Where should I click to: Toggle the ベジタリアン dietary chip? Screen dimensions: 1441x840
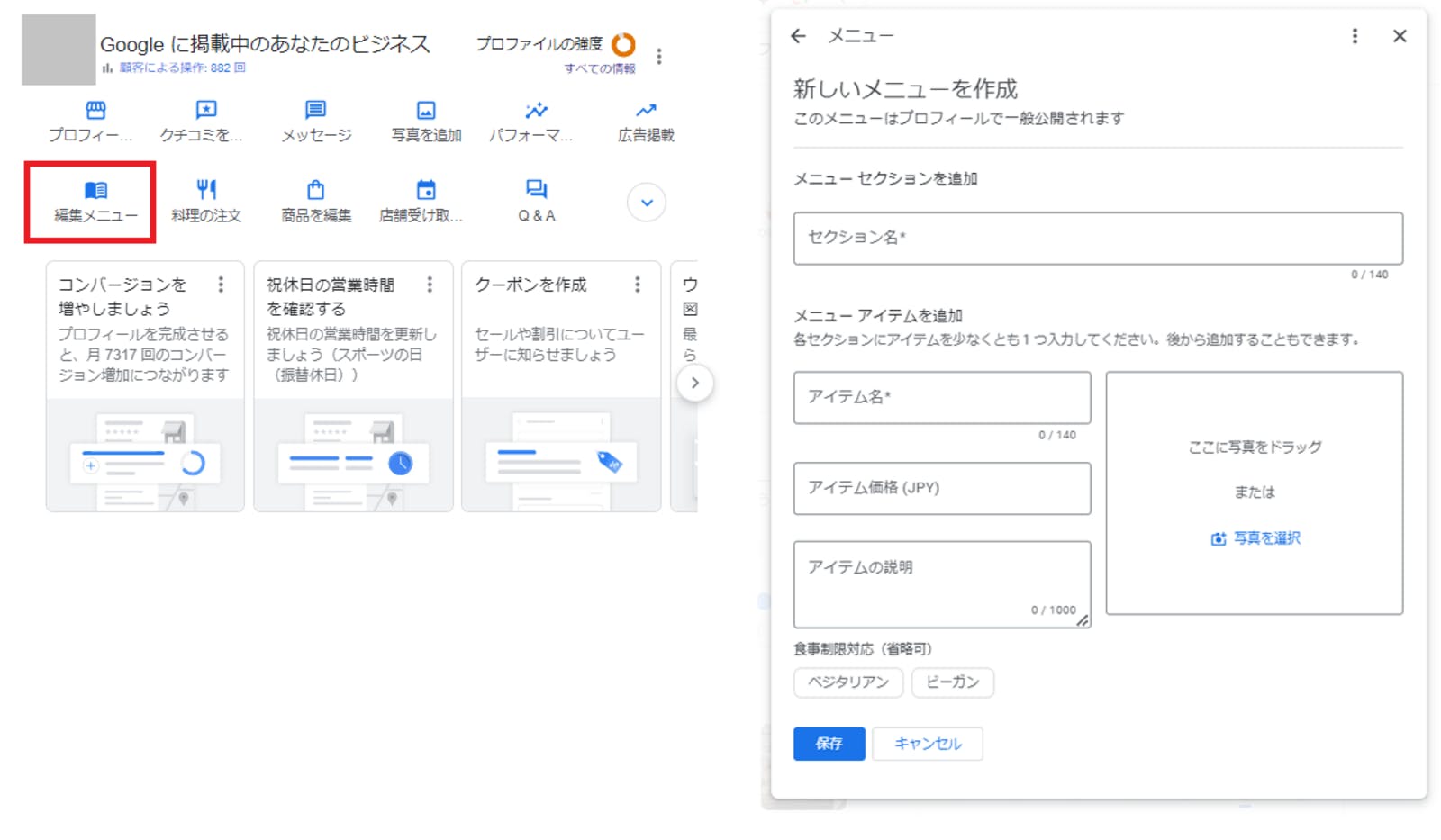(848, 682)
